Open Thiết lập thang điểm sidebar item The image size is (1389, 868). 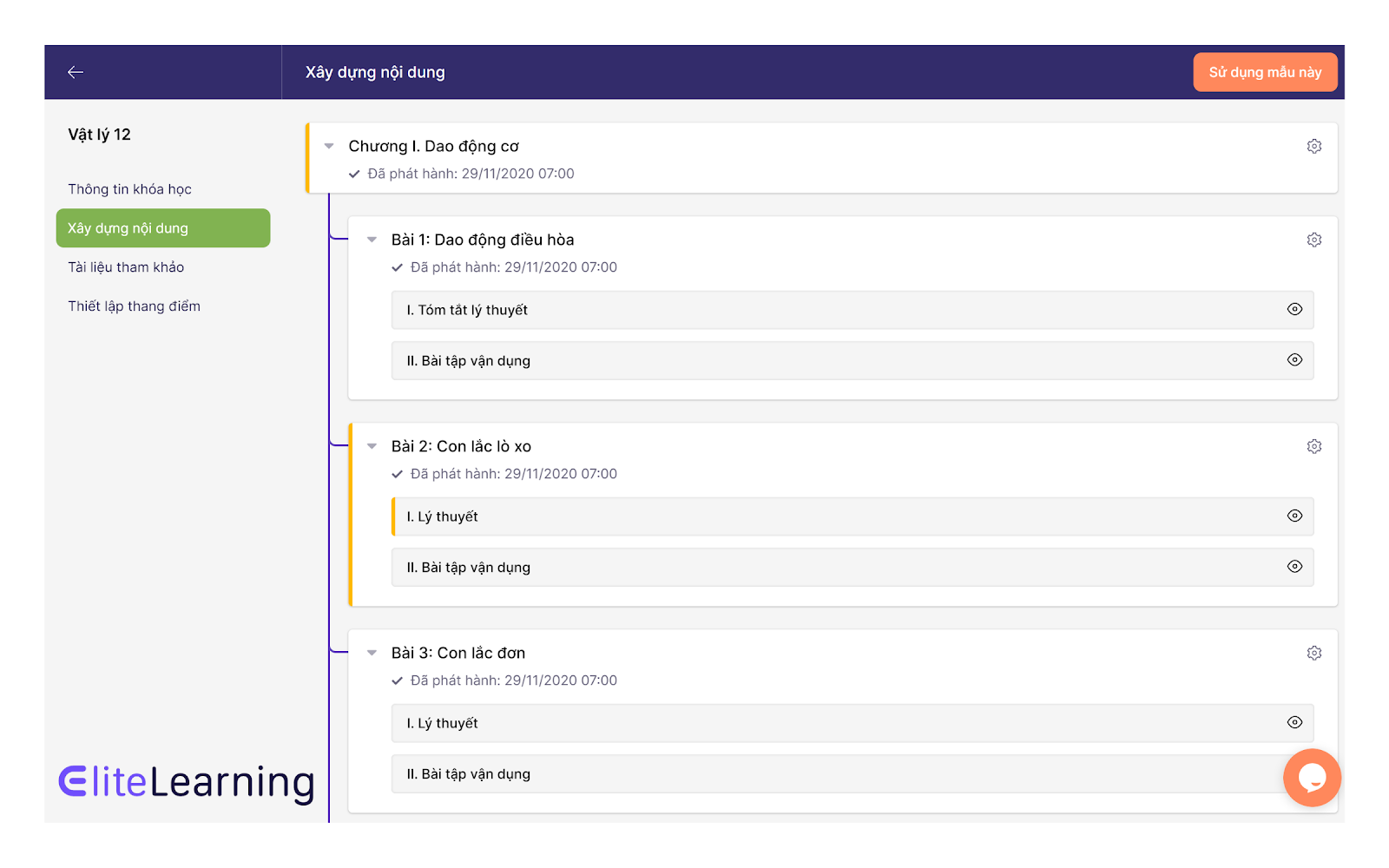[x=135, y=306]
